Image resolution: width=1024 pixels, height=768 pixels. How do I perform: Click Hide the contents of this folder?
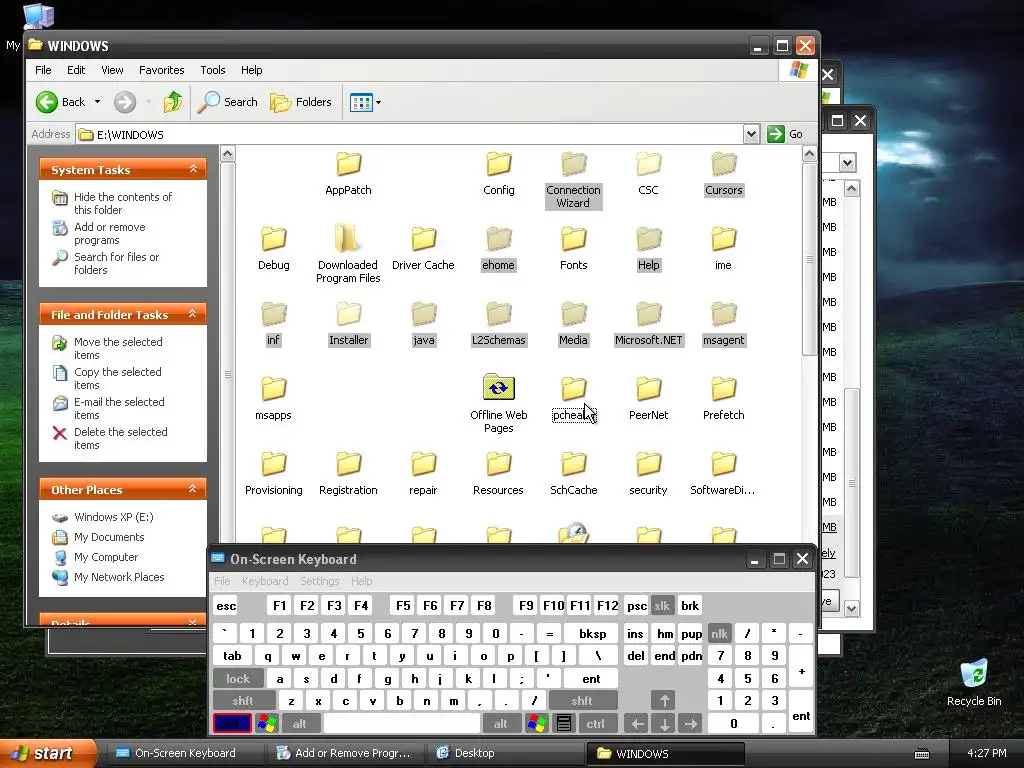pyautogui.click(x=123, y=203)
